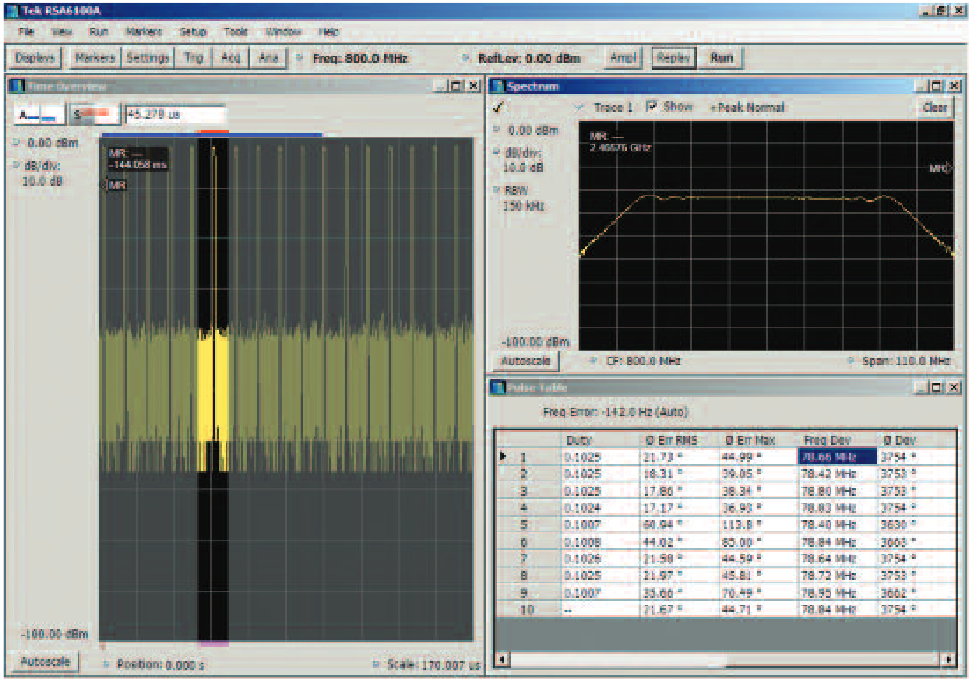Open the Displays selector on the toolbar
The image size is (970, 682).
click(x=34, y=57)
